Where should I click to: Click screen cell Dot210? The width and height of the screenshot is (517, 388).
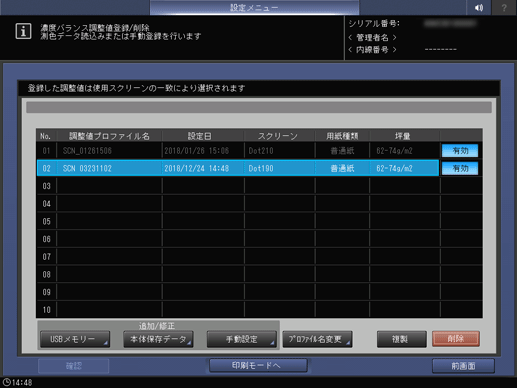pyautogui.click(x=261, y=151)
